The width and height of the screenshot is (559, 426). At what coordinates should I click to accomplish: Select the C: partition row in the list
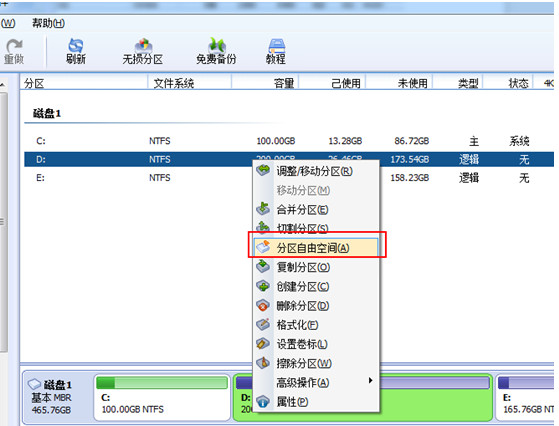click(289, 141)
